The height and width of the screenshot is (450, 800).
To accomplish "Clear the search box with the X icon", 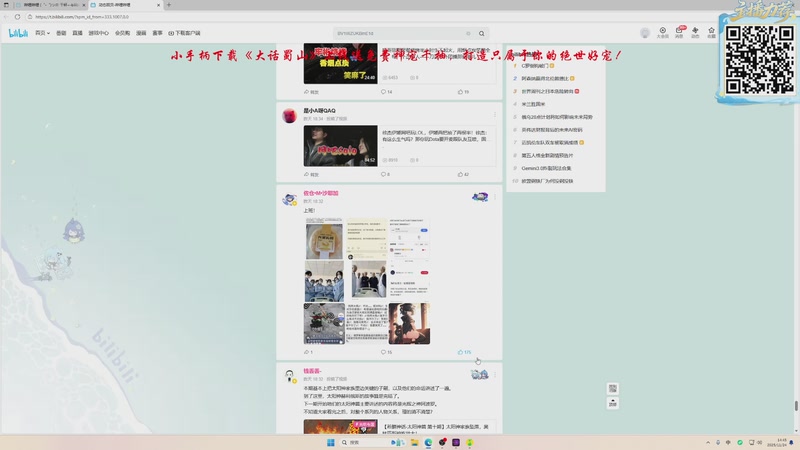I will [x=468, y=34].
